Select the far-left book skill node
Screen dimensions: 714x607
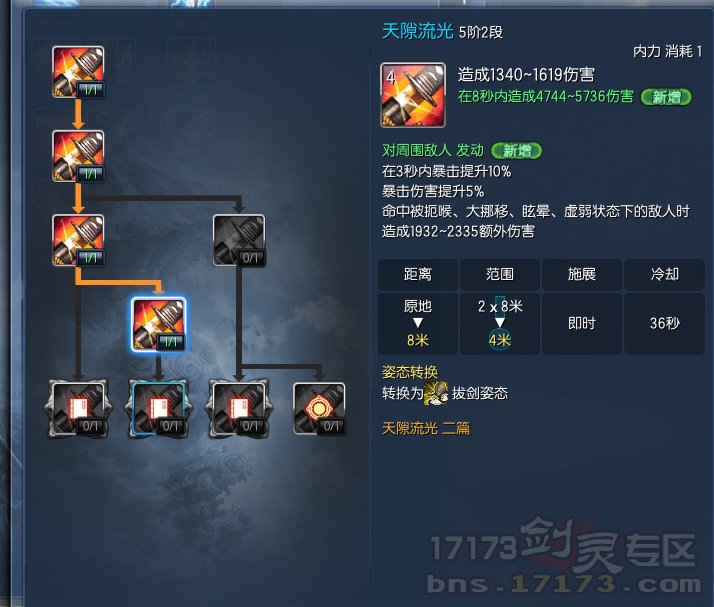point(78,408)
